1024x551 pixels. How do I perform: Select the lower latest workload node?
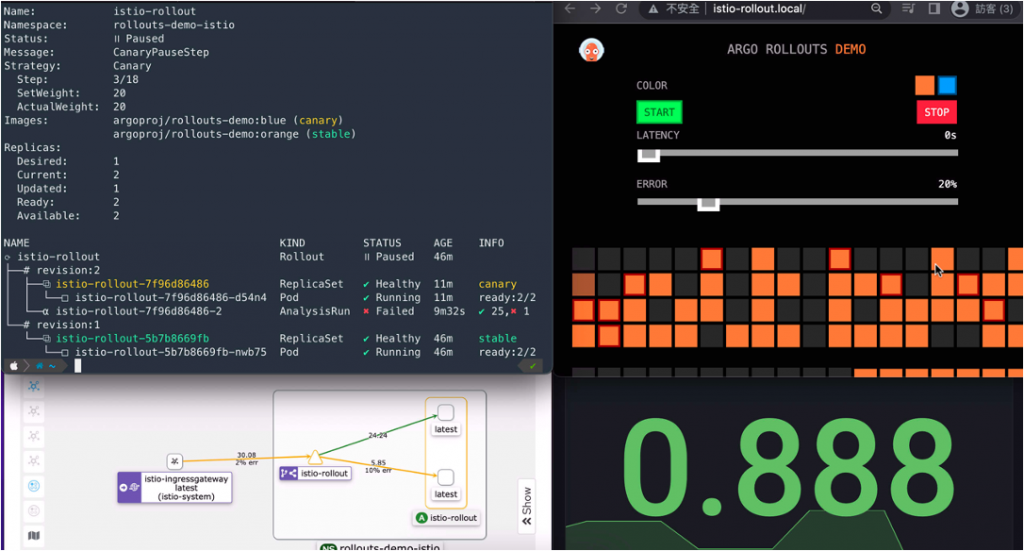tap(445, 478)
